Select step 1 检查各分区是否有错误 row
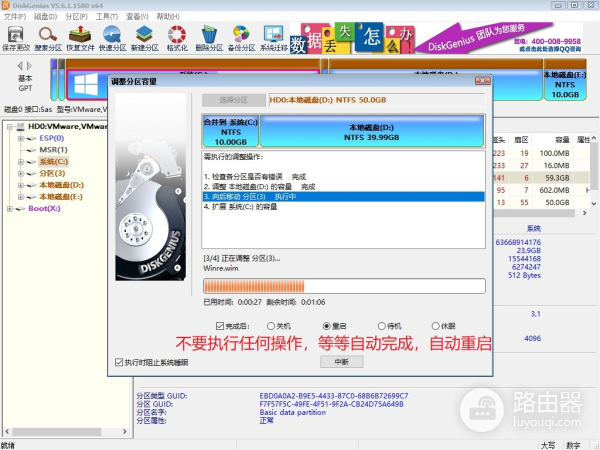600x450 pixels. [343, 177]
